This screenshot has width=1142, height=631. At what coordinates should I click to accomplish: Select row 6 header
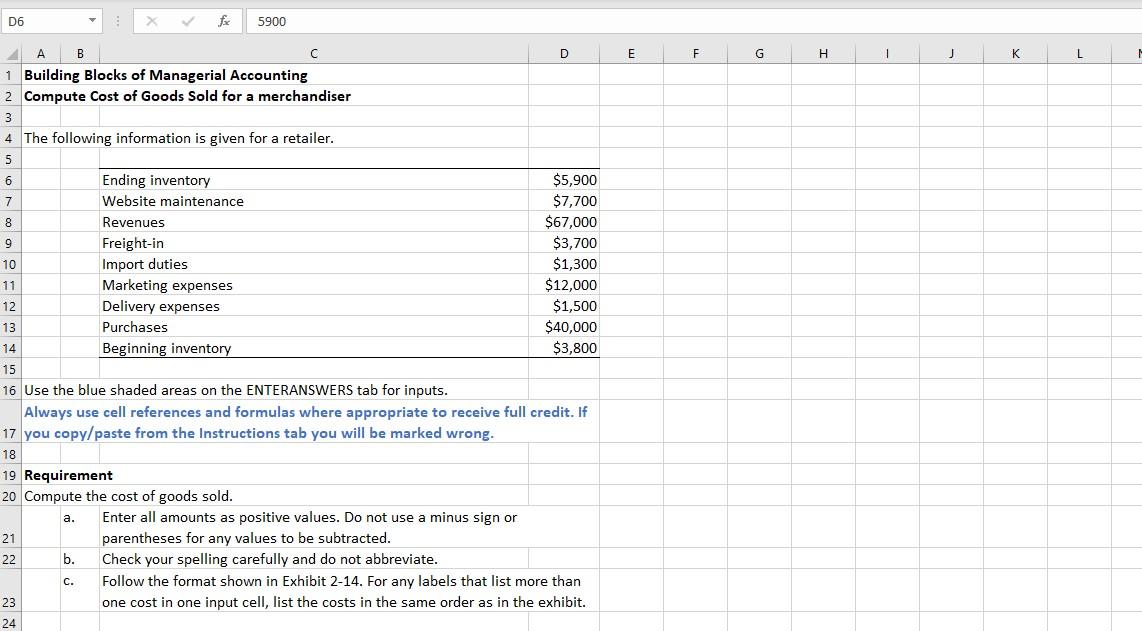[x=9, y=181]
